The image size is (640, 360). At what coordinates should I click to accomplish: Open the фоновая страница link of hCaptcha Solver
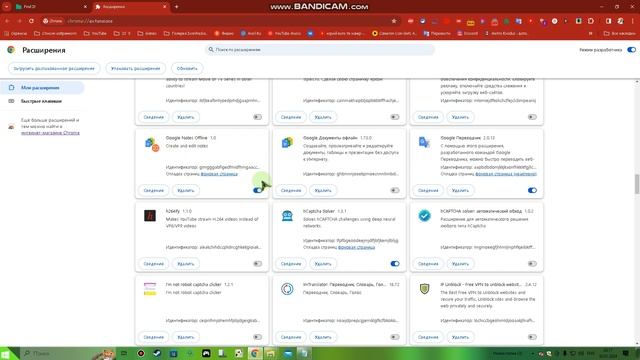[356, 247]
